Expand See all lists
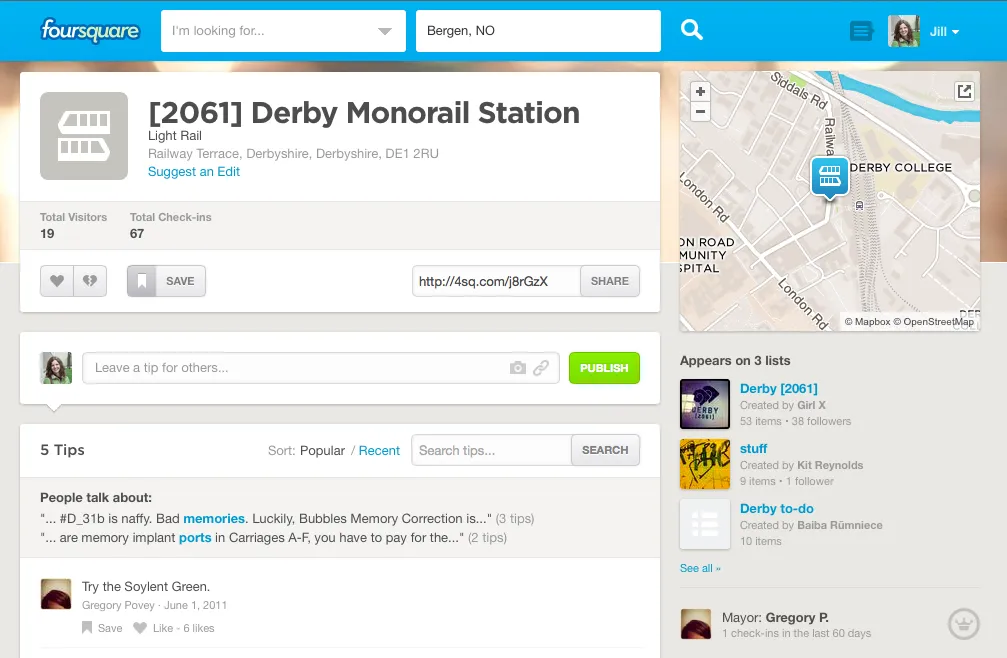The height and width of the screenshot is (658, 1007). pos(700,568)
